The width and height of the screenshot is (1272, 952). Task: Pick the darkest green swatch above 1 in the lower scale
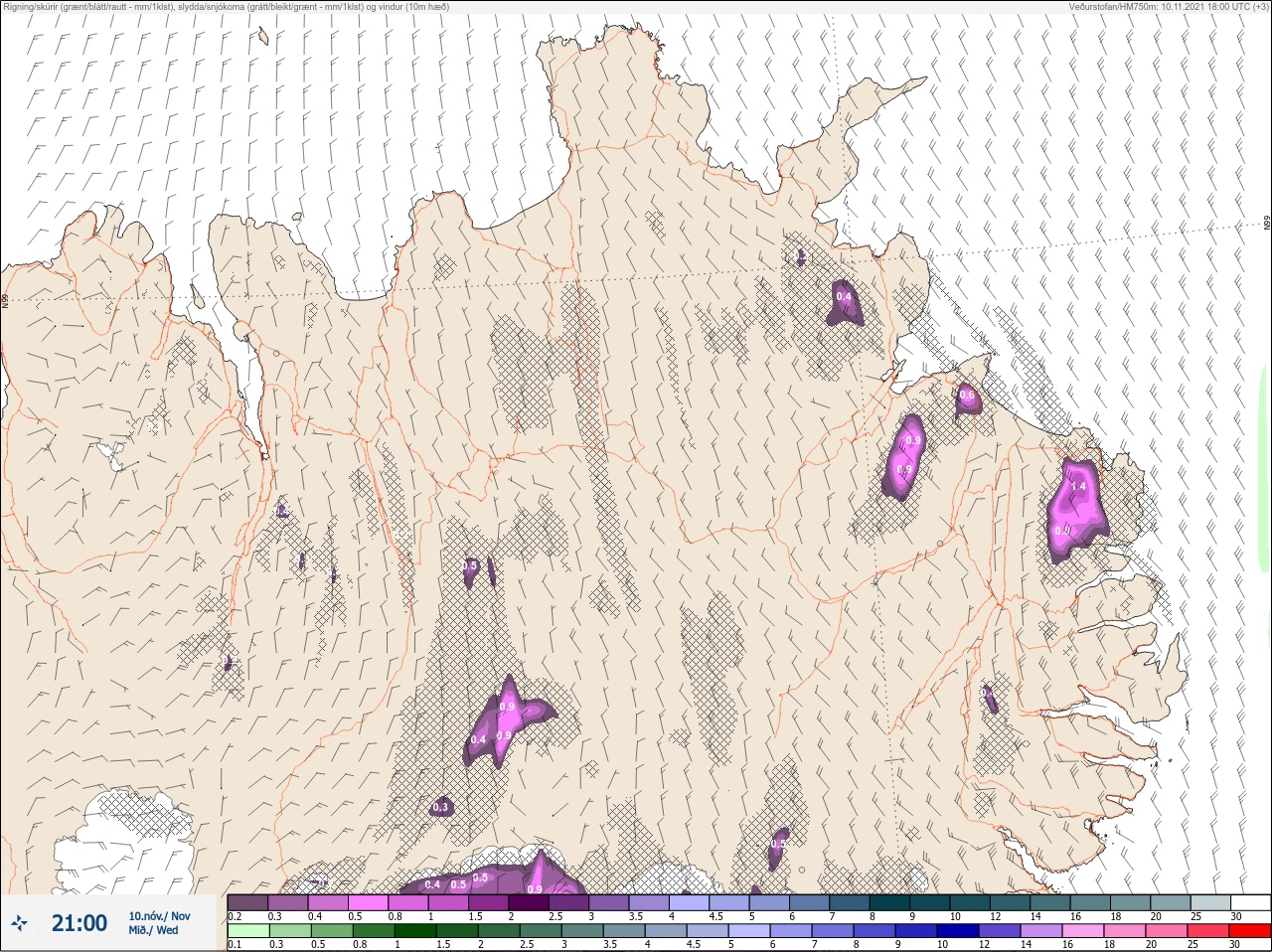coord(415,931)
